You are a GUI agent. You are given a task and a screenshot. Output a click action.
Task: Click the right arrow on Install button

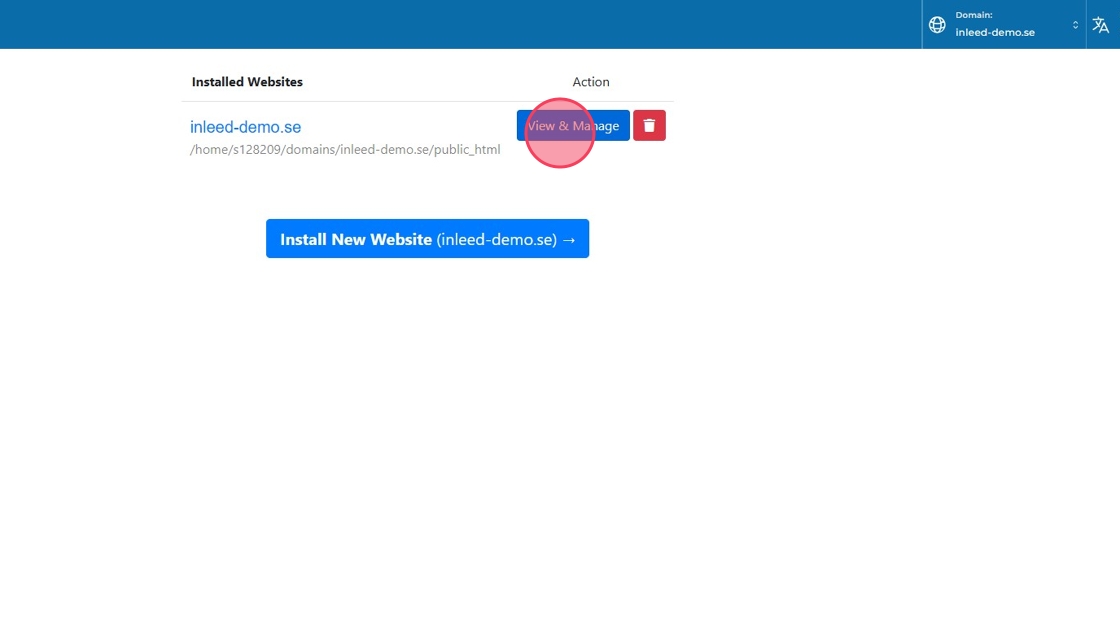[569, 240]
